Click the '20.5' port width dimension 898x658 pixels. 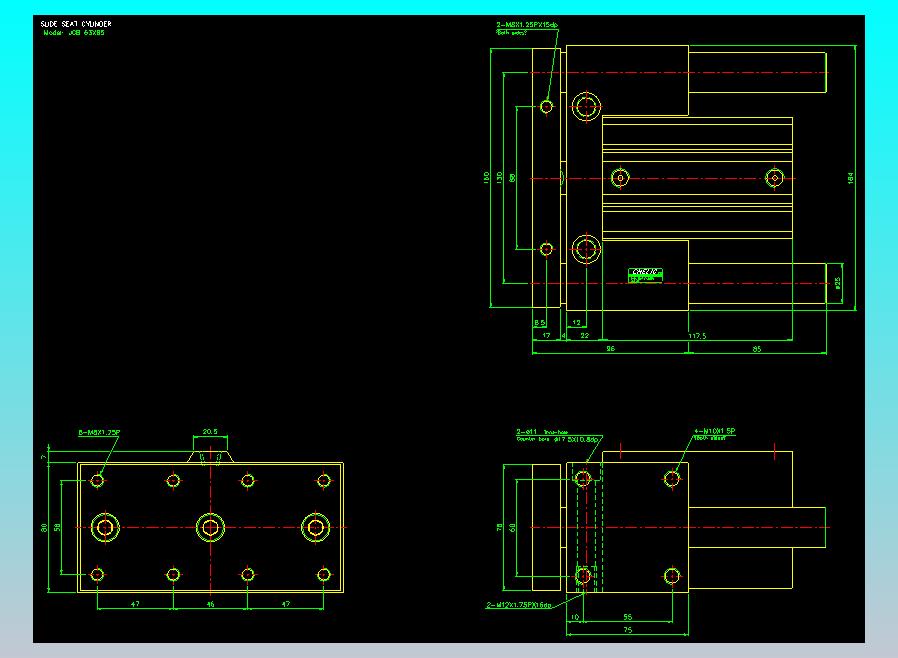click(x=210, y=432)
